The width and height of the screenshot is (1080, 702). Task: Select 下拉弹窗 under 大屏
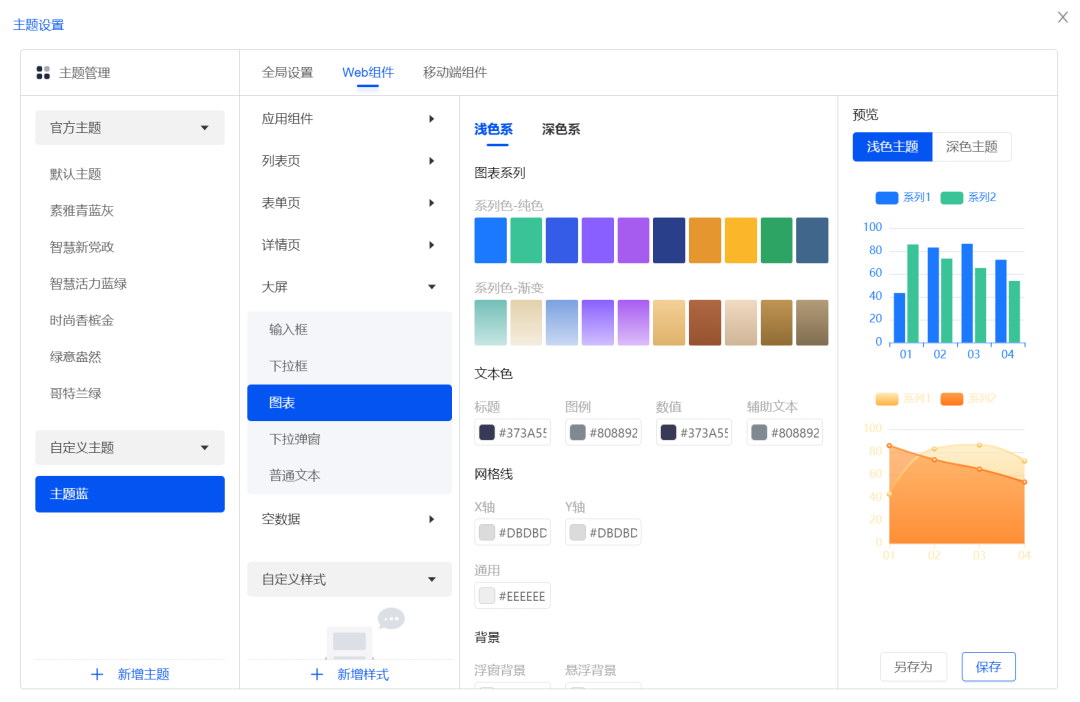tap(349, 439)
